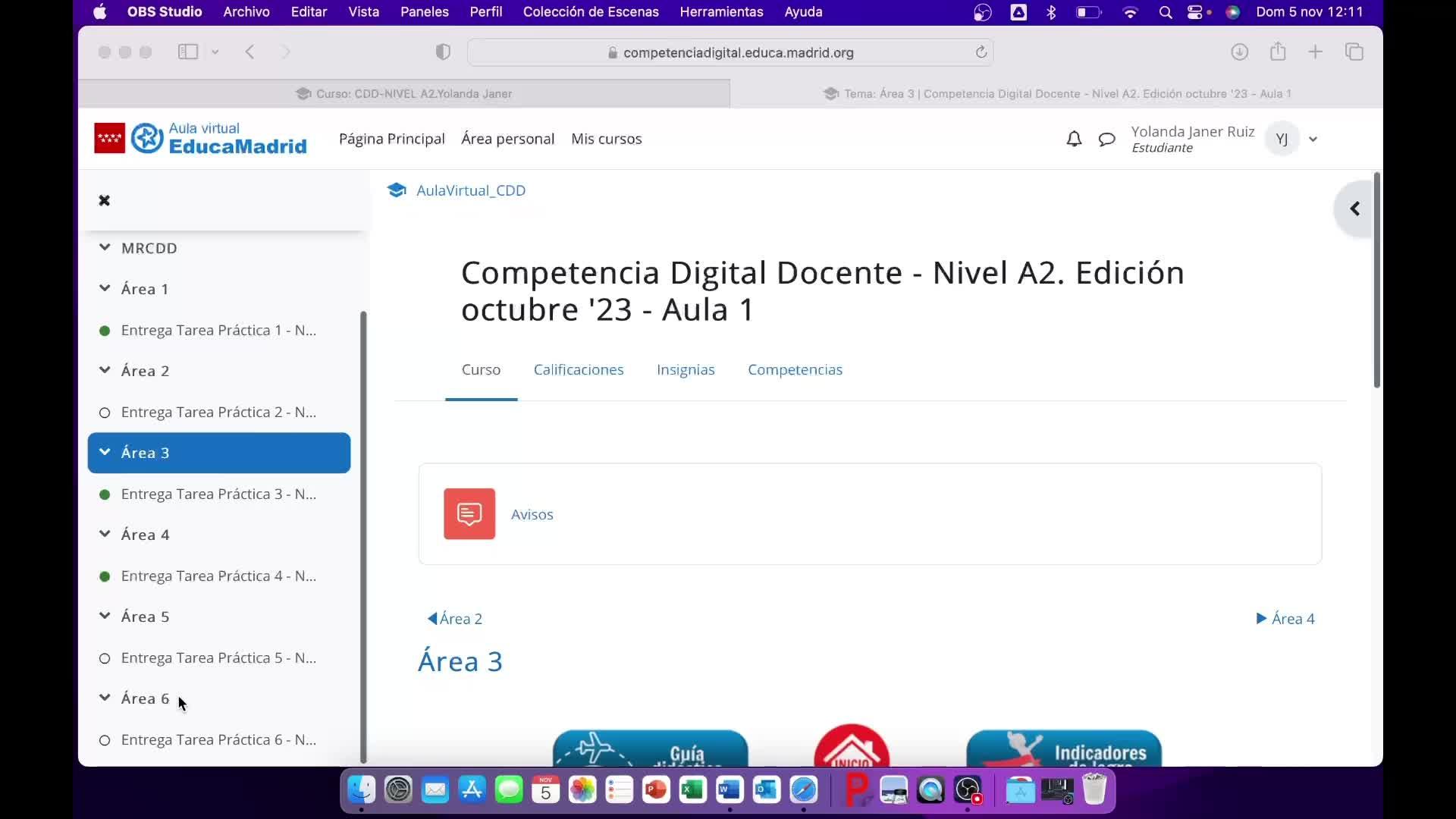Open the notifications bell icon
1456x819 pixels.
(x=1074, y=139)
